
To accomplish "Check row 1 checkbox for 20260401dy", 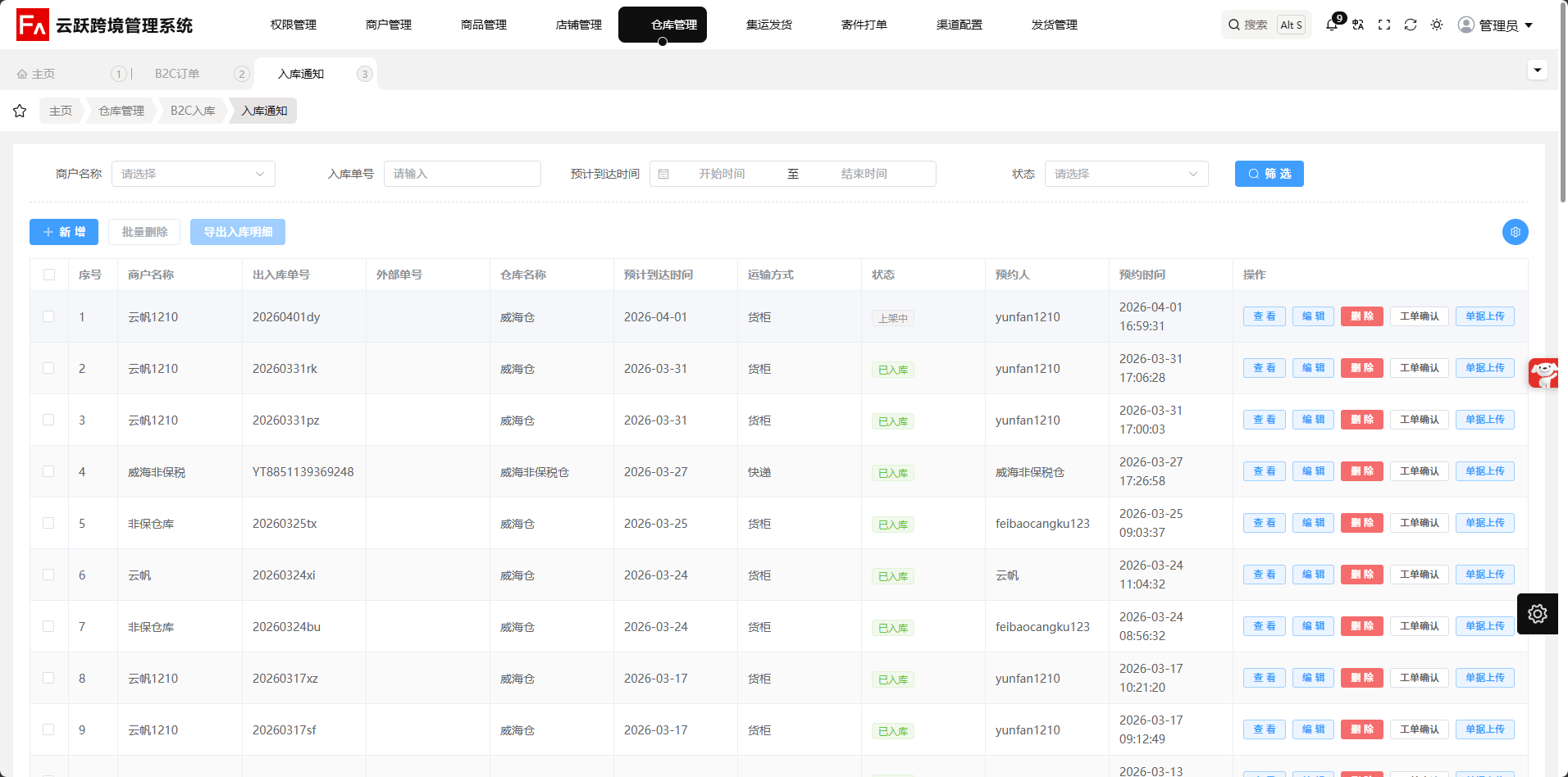I will pyautogui.click(x=48, y=316).
